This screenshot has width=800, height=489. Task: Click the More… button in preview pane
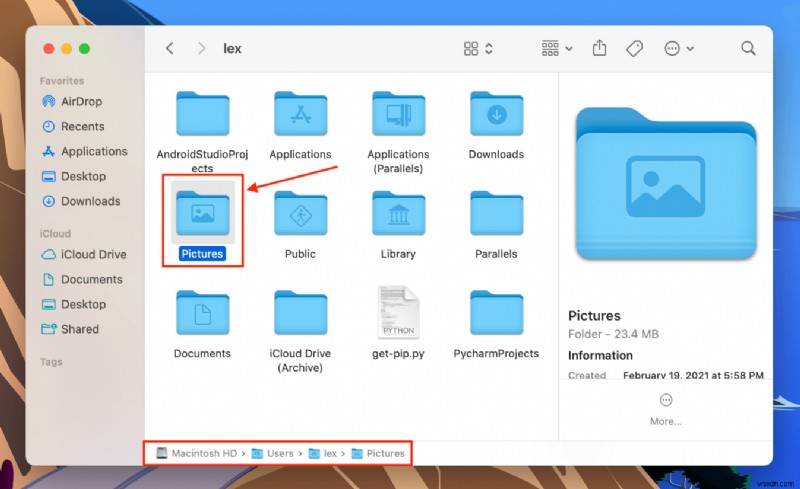[x=666, y=409]
